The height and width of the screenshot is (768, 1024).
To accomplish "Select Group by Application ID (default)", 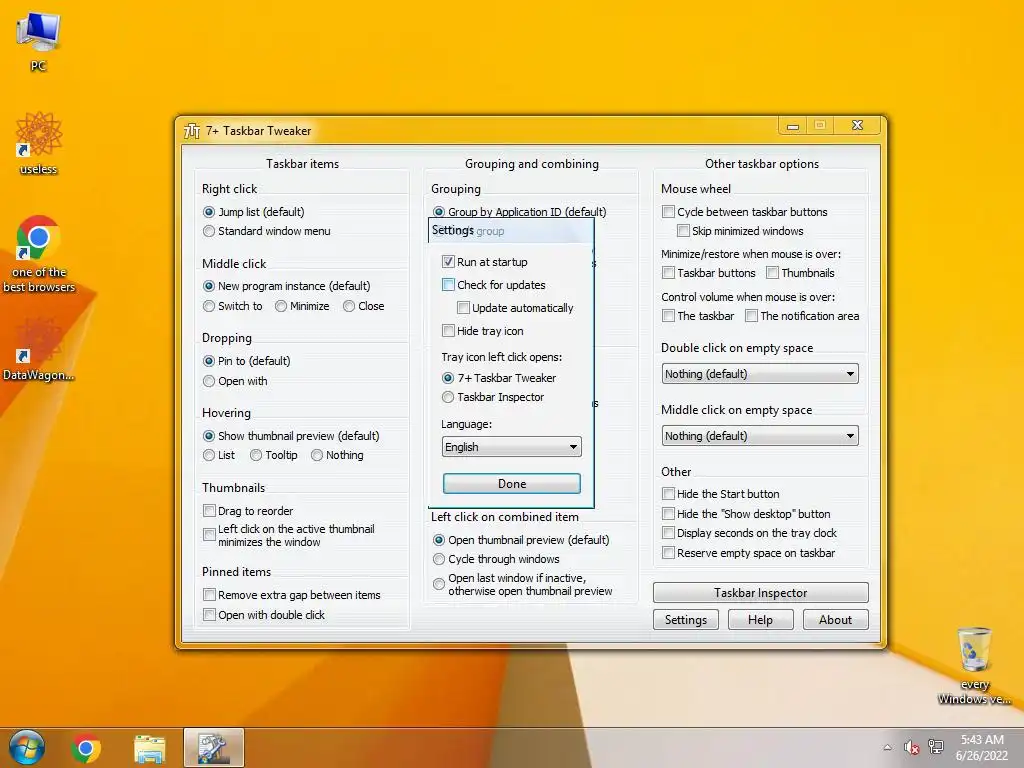I will pos(439,212).
